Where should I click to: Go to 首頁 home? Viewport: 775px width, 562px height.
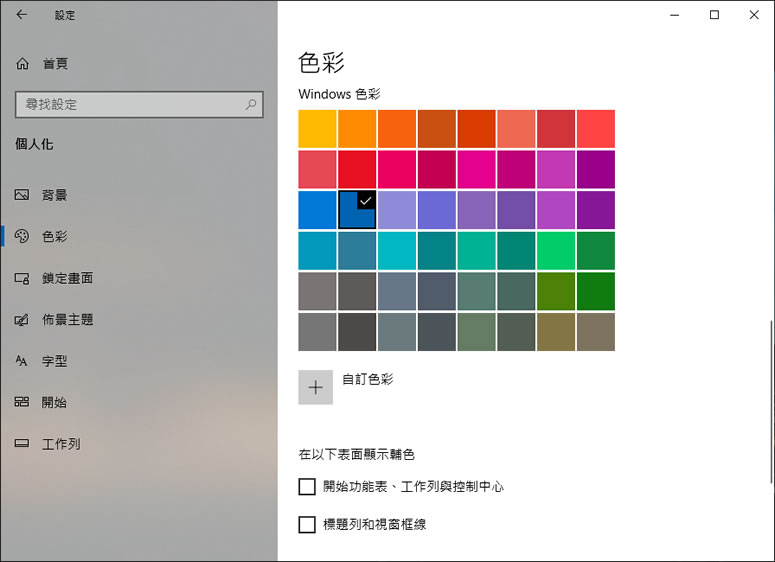coord(138,64)
